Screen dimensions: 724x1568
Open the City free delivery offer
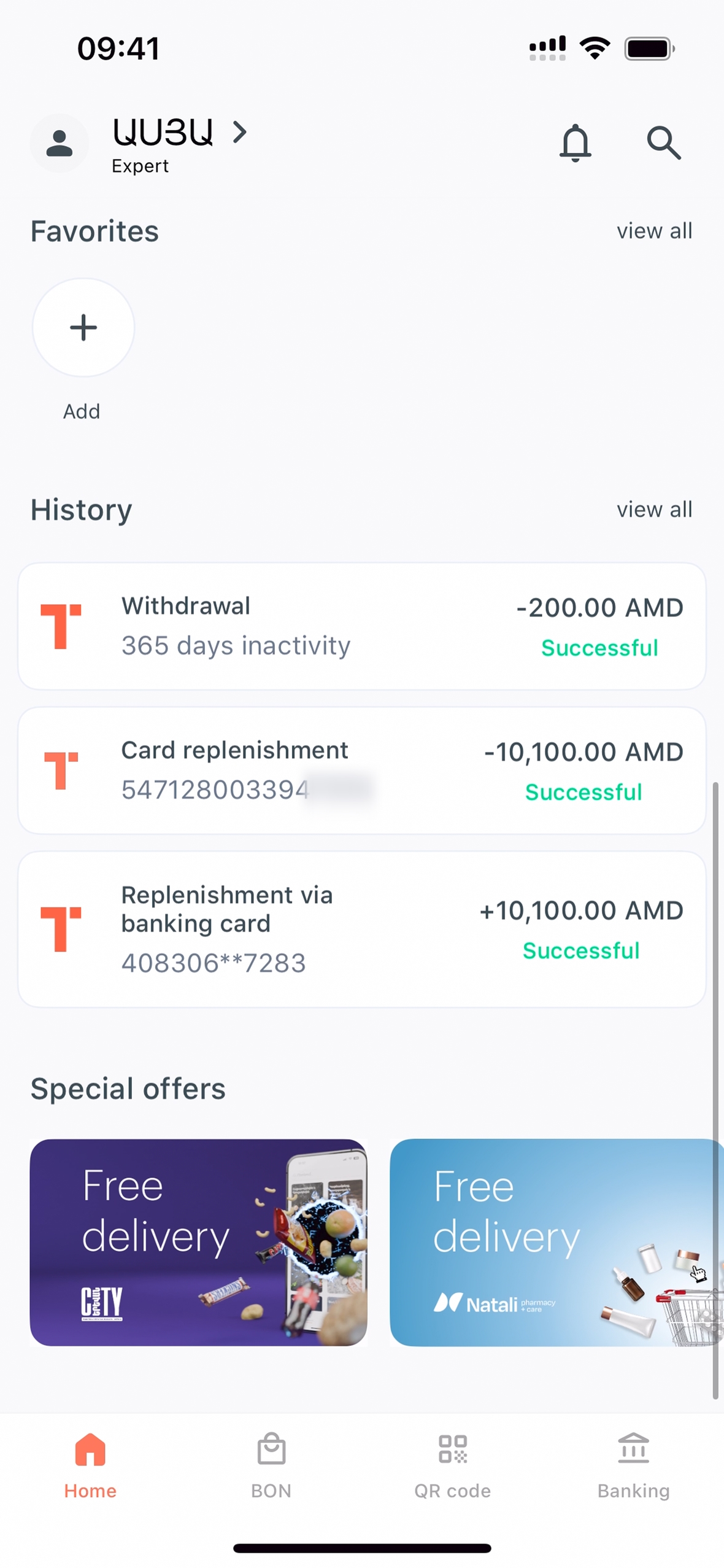[198, 1242]
